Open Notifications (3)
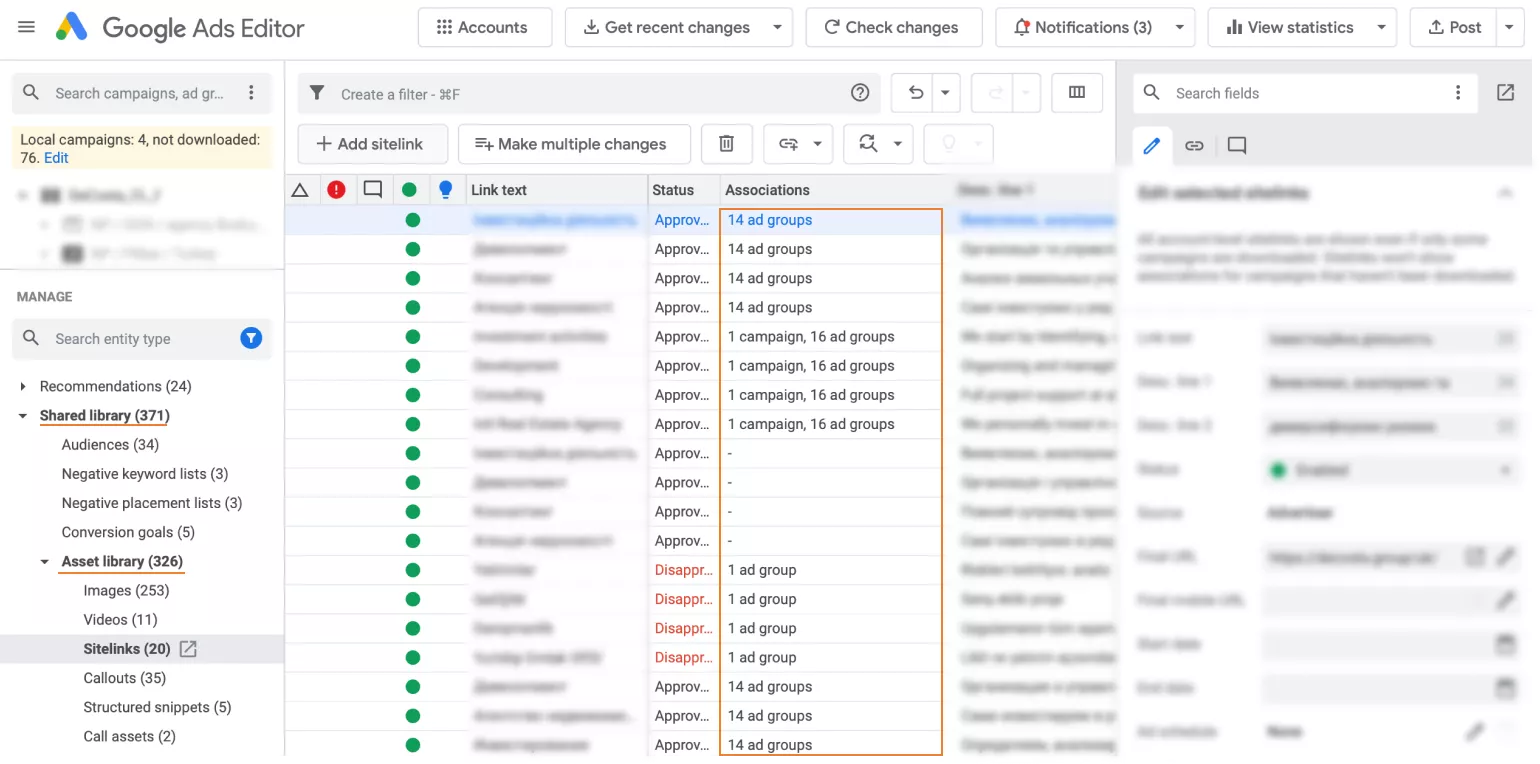 point(1083,27)
